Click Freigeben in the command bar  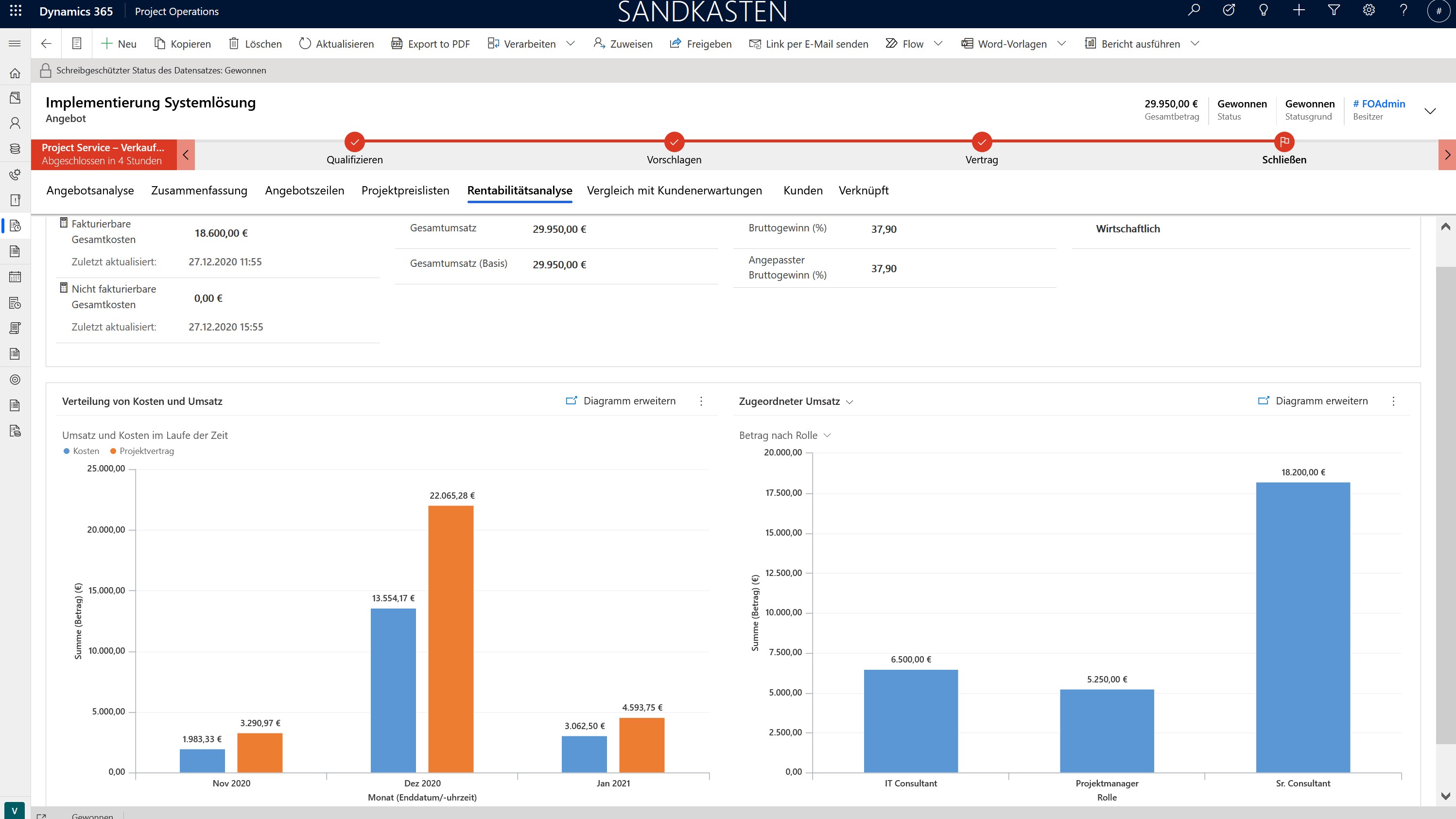(x=700, y=44)
